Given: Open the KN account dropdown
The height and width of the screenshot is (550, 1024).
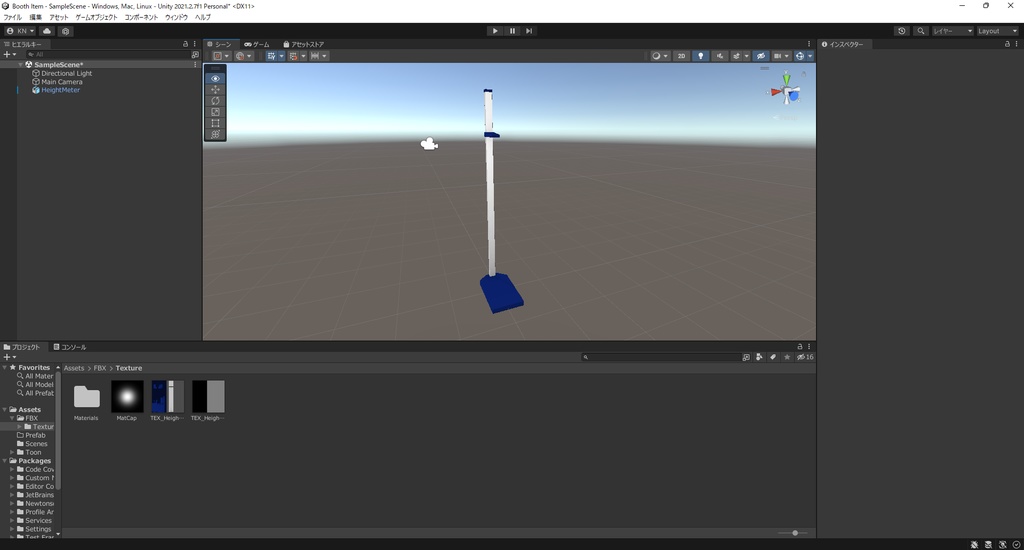Looking at the screenshot, I should point(20,31).
